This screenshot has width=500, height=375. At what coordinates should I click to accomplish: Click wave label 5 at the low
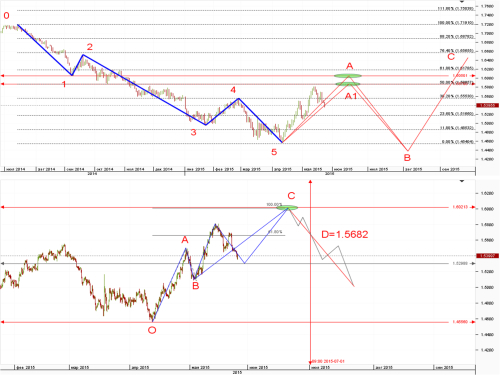coord(274,152)
